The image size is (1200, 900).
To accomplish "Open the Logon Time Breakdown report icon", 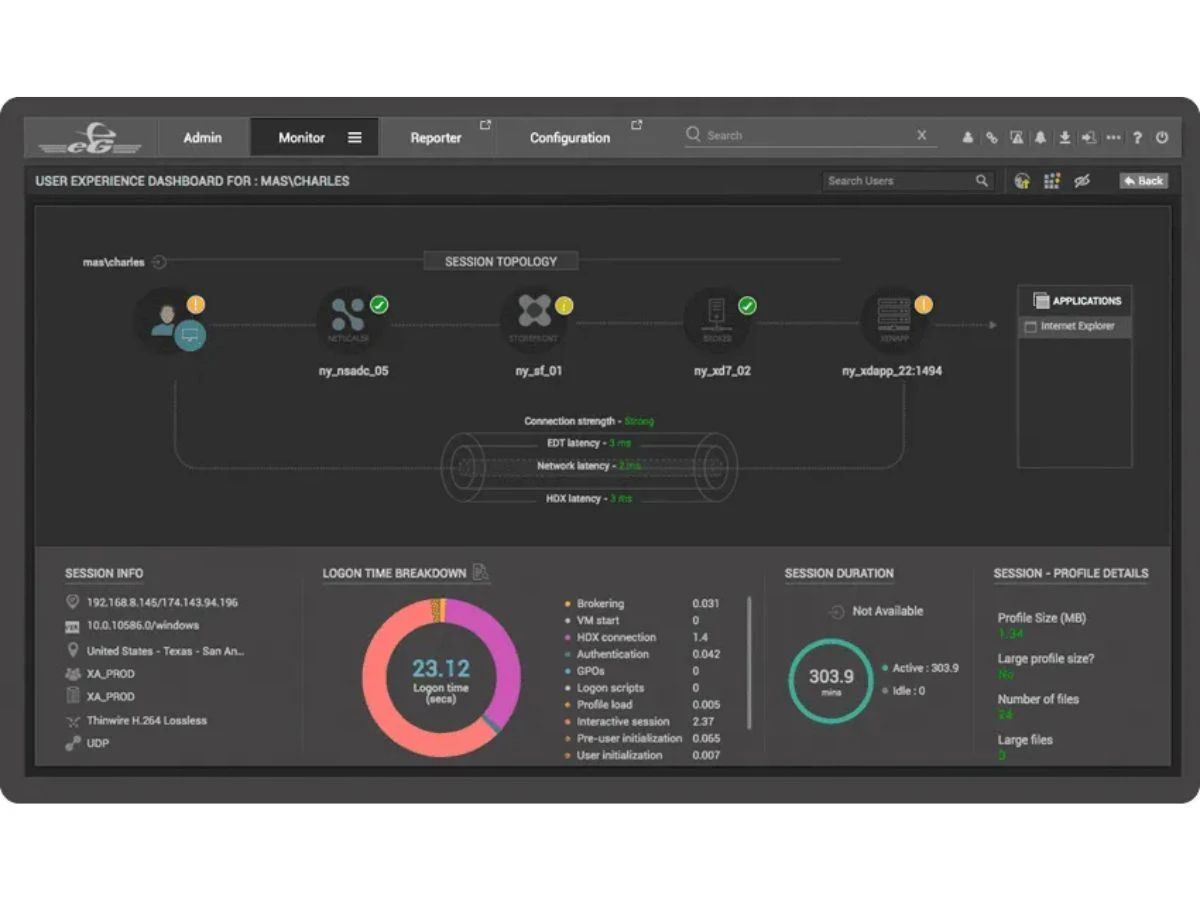I will pos(481,572).
